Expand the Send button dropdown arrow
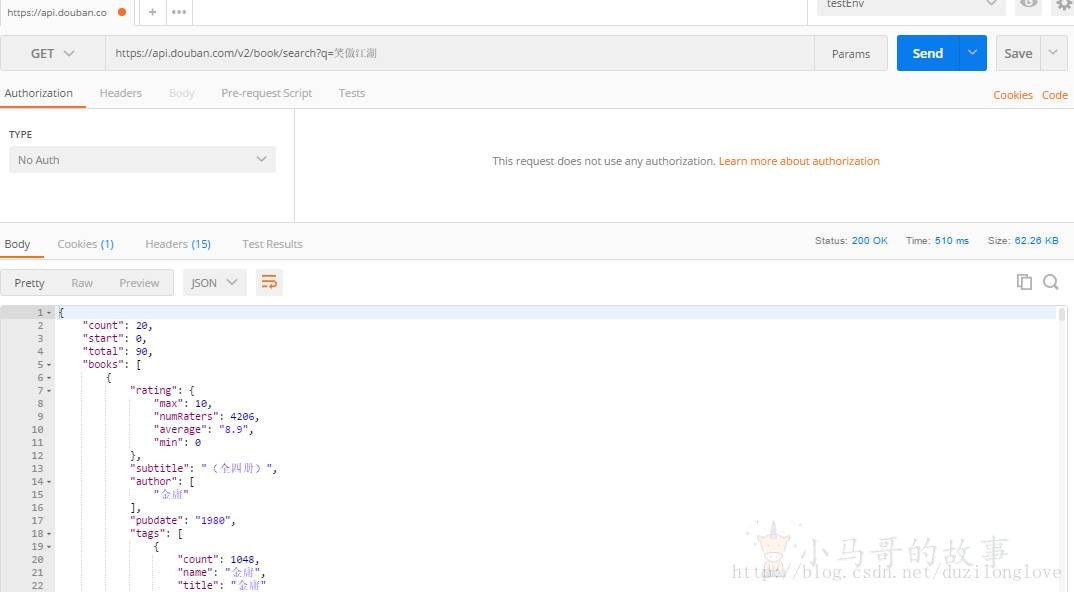Image resolution: width=1074 pixels, height=592 pixels. (x=973, y=53)
